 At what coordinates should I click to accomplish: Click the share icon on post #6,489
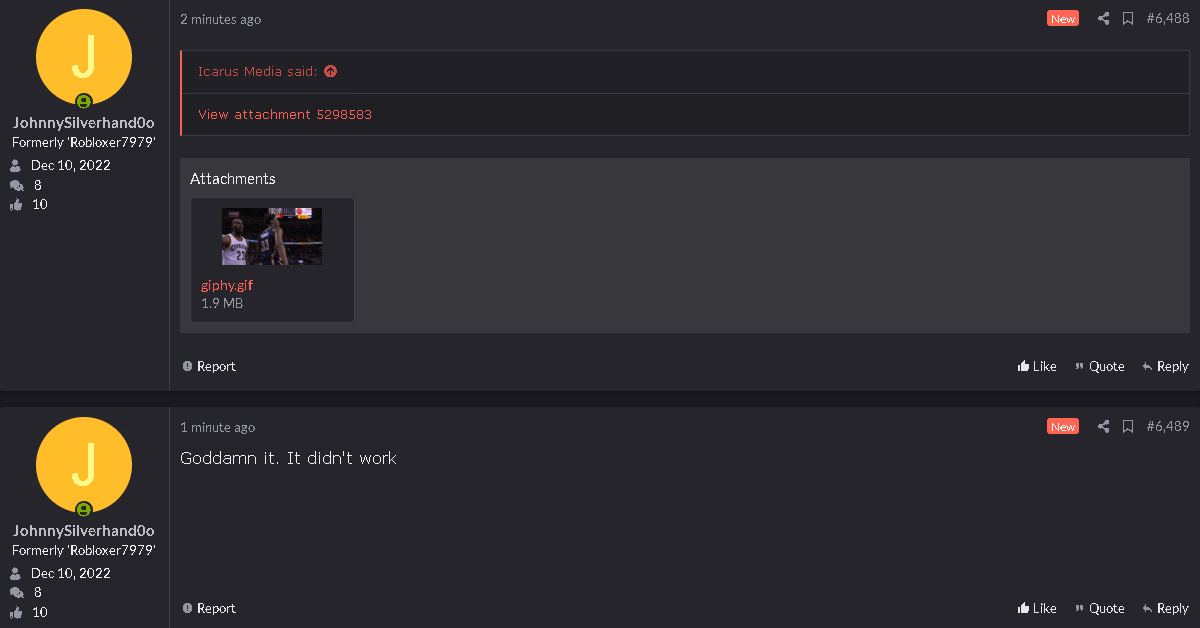click(1103, 426)
